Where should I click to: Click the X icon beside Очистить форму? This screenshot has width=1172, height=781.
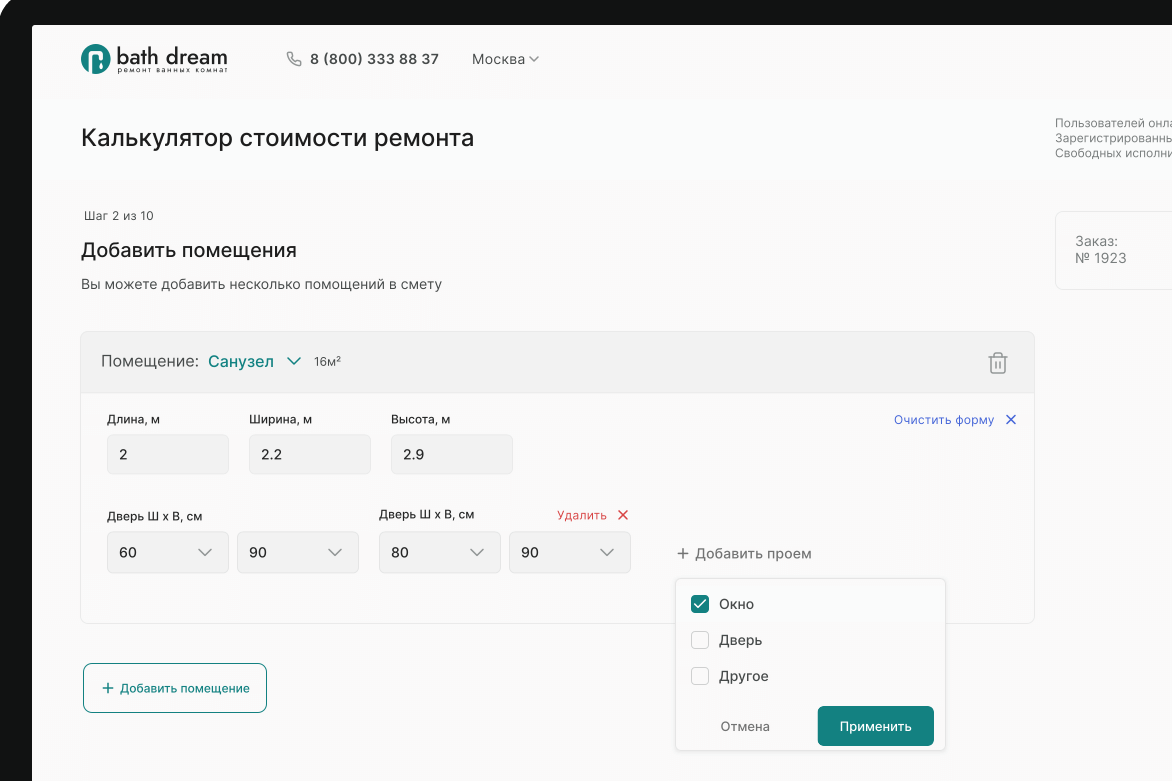pos(1011,420)
